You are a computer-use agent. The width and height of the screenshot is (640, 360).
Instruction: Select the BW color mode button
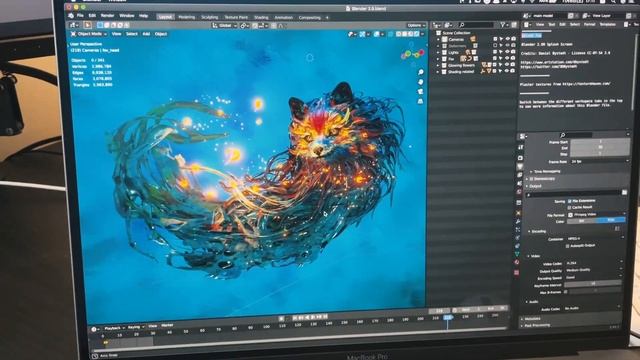tap(582, 220)
